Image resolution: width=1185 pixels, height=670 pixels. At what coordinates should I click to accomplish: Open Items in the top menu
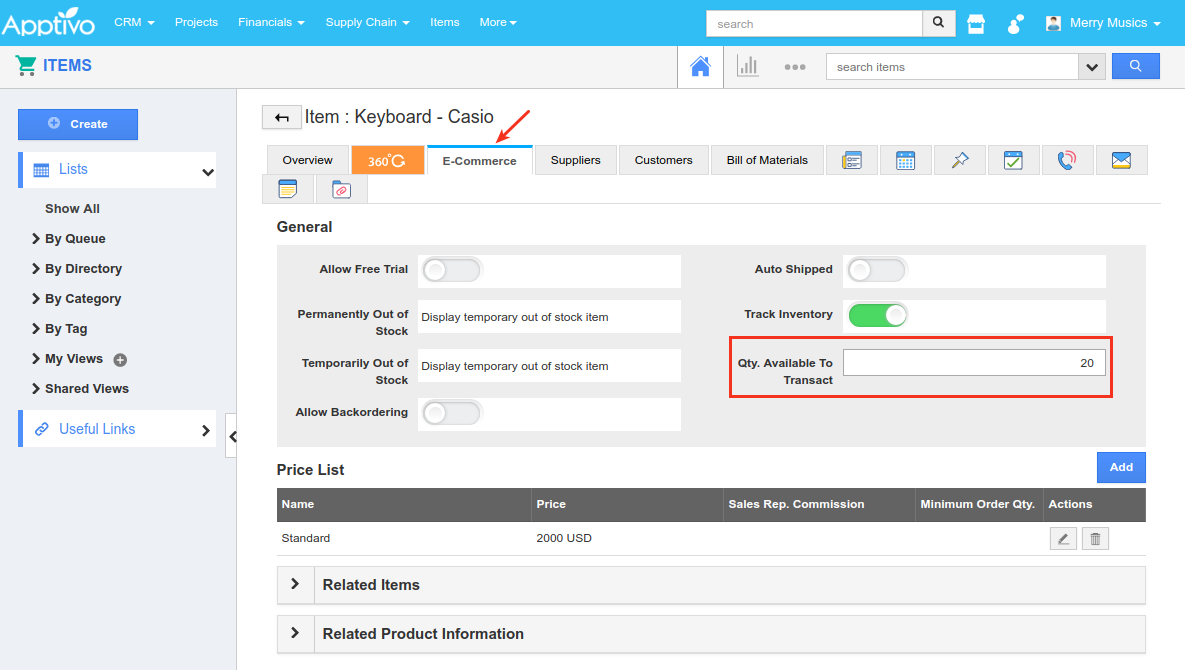coord(444,22)
